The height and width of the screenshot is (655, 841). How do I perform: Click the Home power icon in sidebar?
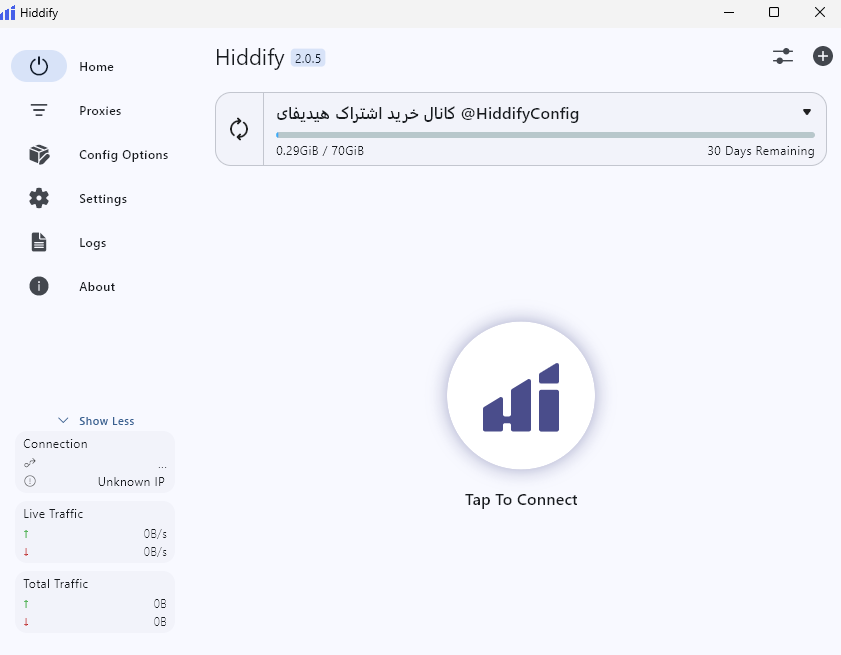point(39,66)
